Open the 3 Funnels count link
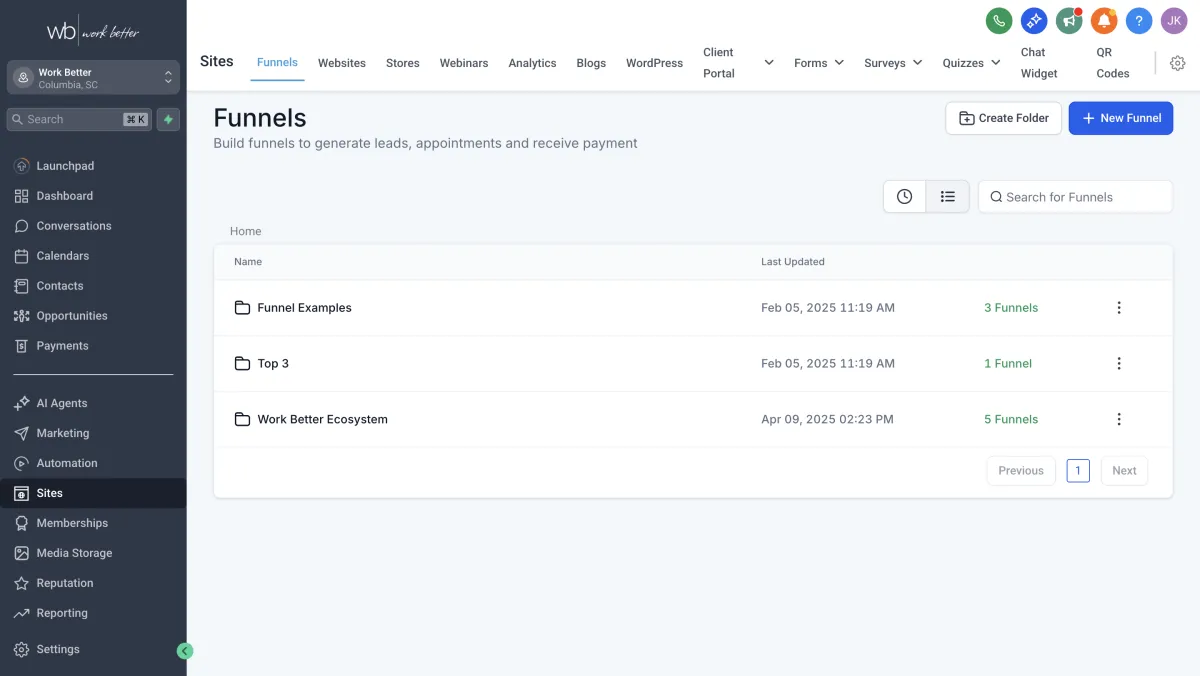1200x676 pixels. tap(1011, 308)
